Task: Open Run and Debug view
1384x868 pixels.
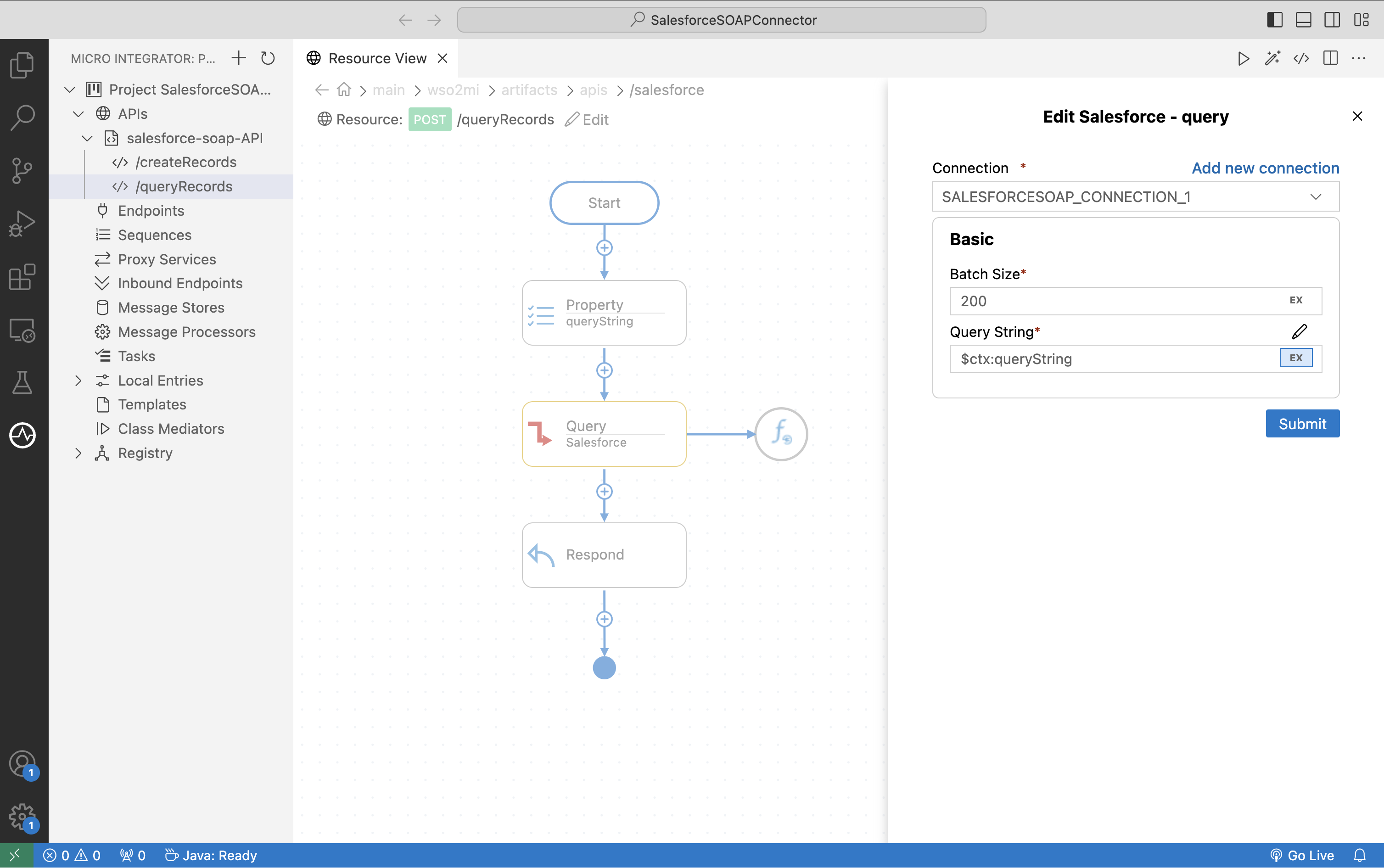Action: point(23,224)
